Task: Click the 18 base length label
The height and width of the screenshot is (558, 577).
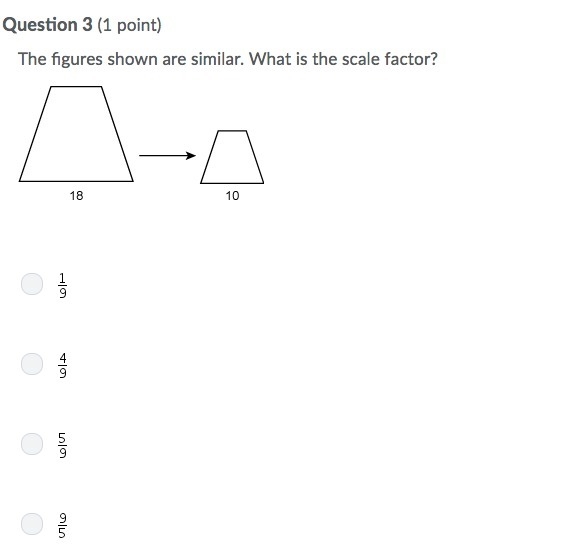Action: click(x=77, y=196)
